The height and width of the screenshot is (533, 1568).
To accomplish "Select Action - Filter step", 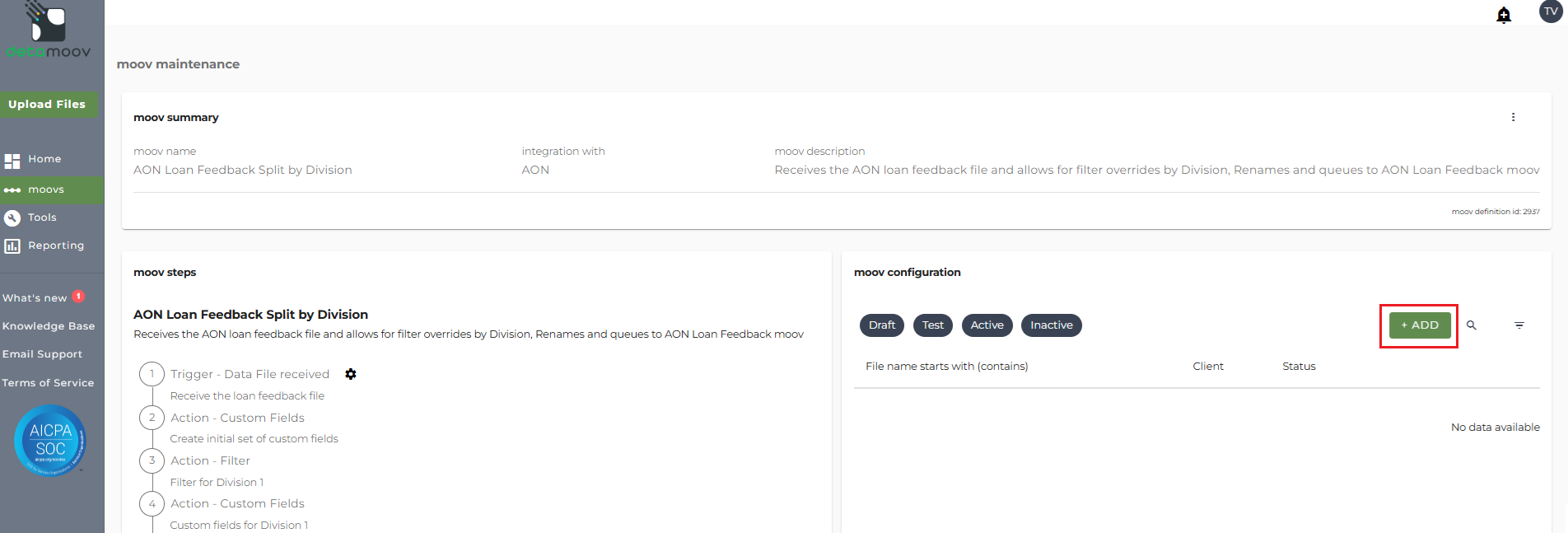I will 210,461.
